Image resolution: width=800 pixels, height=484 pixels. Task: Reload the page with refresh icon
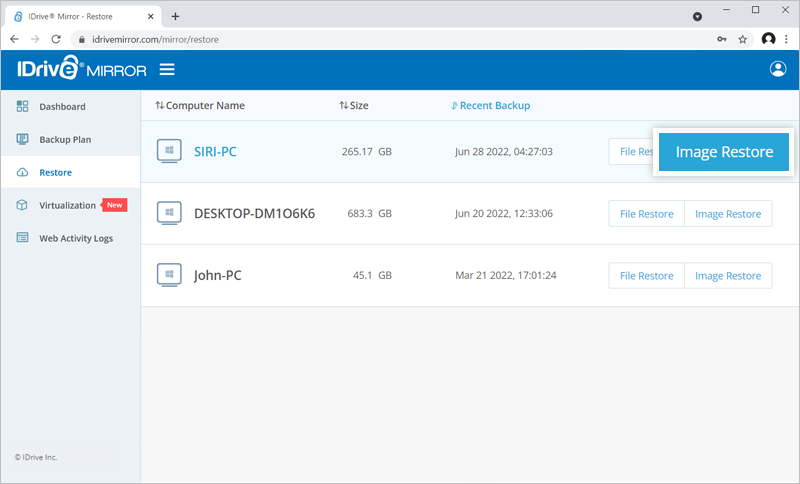click(x=56, y=39)
